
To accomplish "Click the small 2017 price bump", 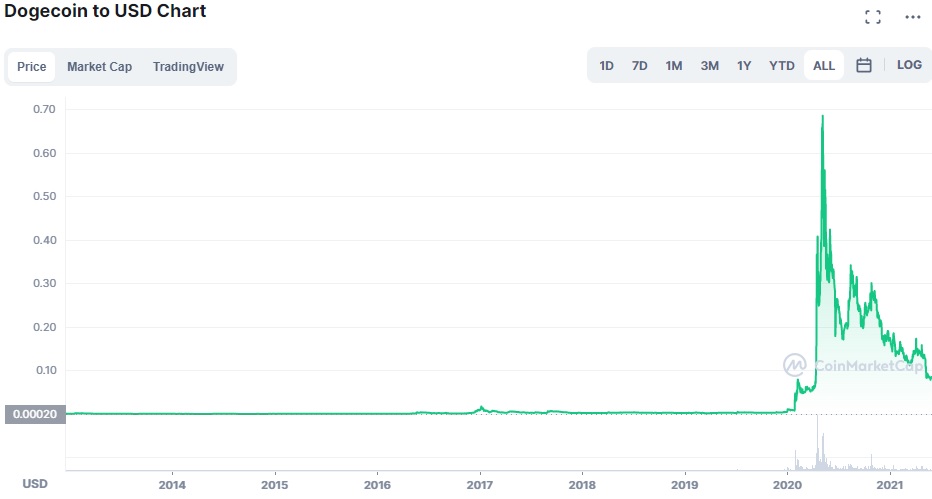I will point(481,409).
